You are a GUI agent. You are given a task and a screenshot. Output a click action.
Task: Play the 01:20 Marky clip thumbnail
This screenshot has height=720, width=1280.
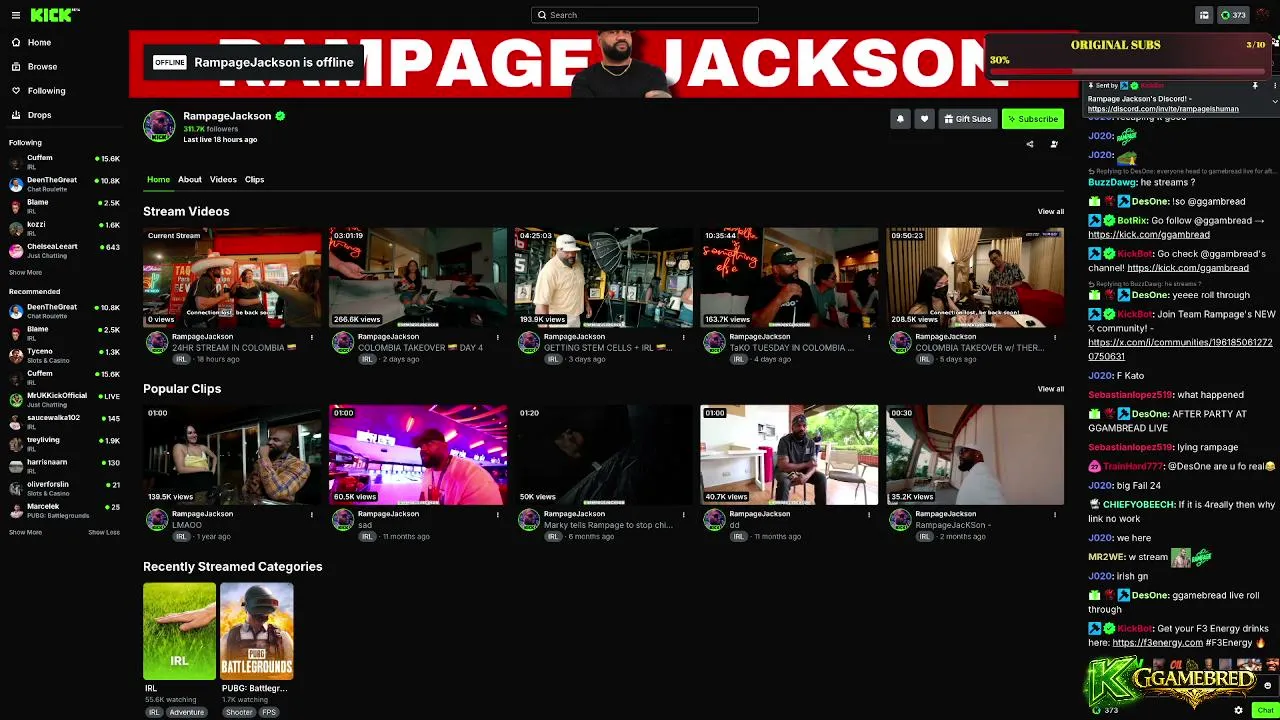[x=603, y=454]
